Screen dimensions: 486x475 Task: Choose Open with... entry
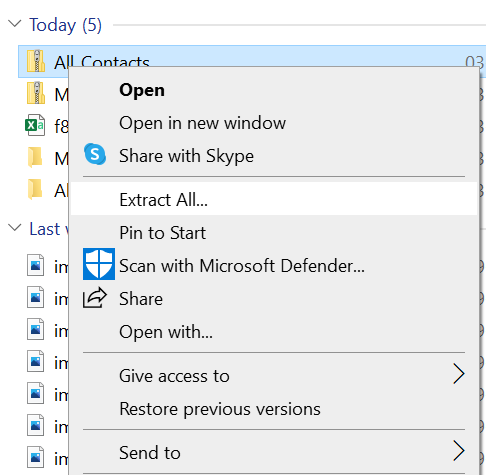pos(166,332)
